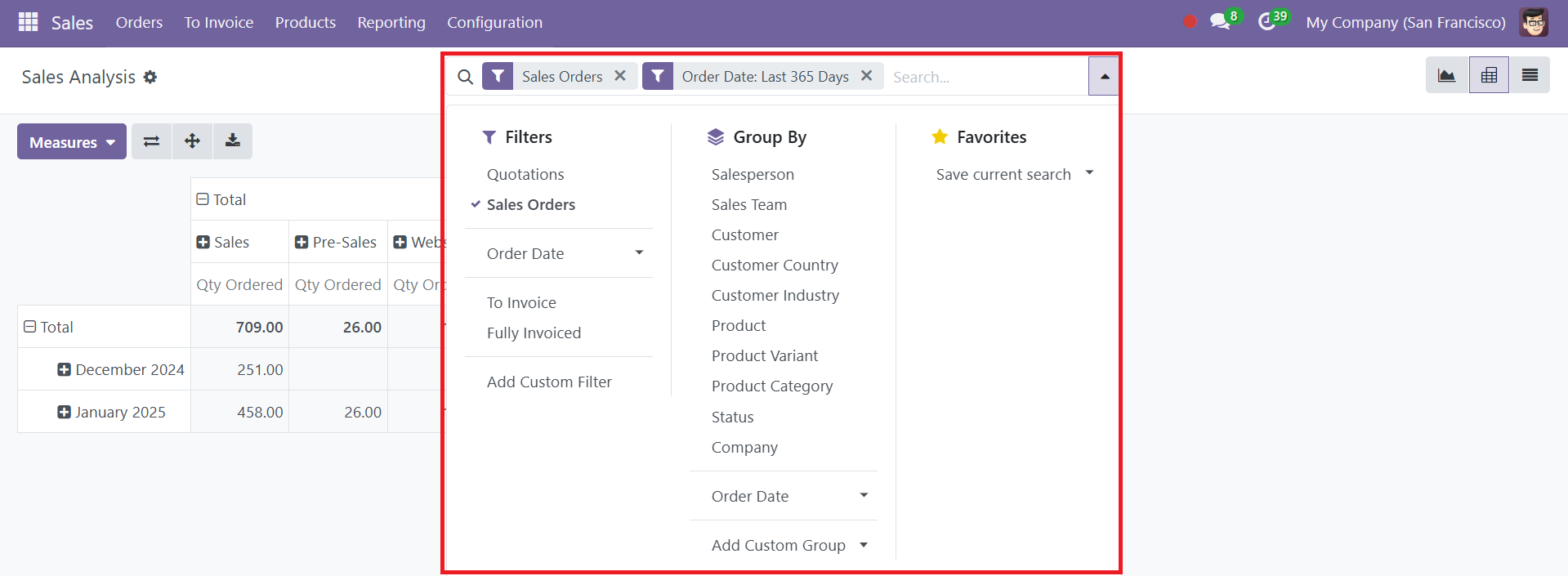1568x576 pixels.
Task: Open the Measures dropdown
Action: coord(72,141)
